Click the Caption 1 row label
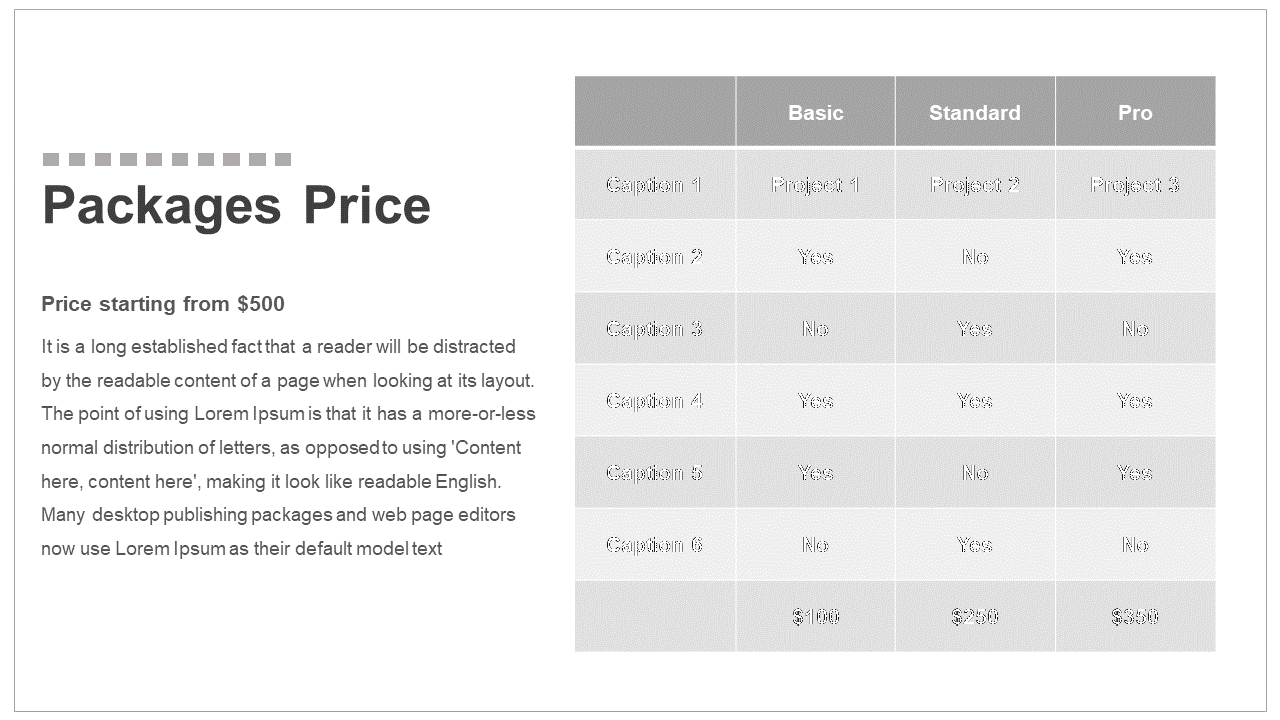Viewport: 1280px width, 720px height. (654, 185)
